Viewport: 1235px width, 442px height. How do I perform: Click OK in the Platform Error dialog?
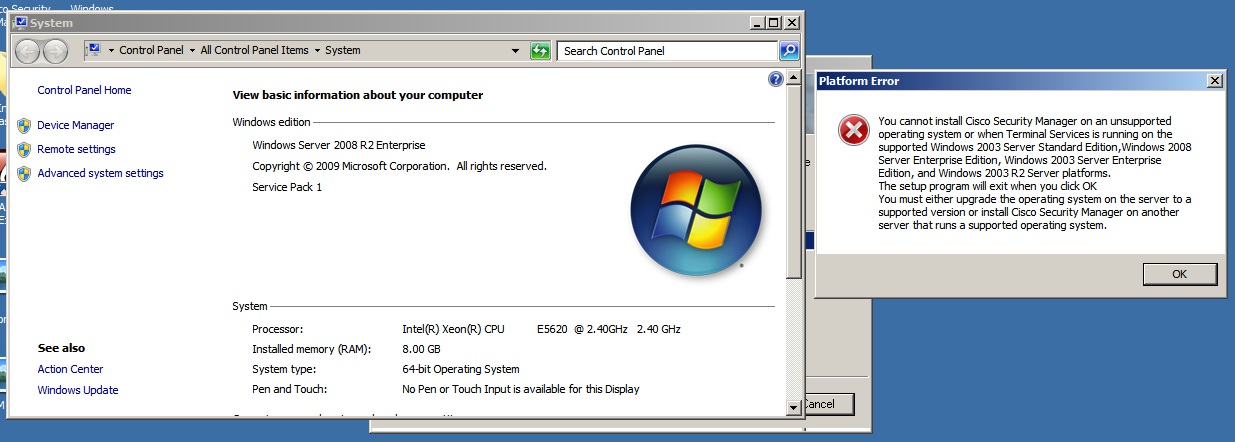coord(1179,274)
